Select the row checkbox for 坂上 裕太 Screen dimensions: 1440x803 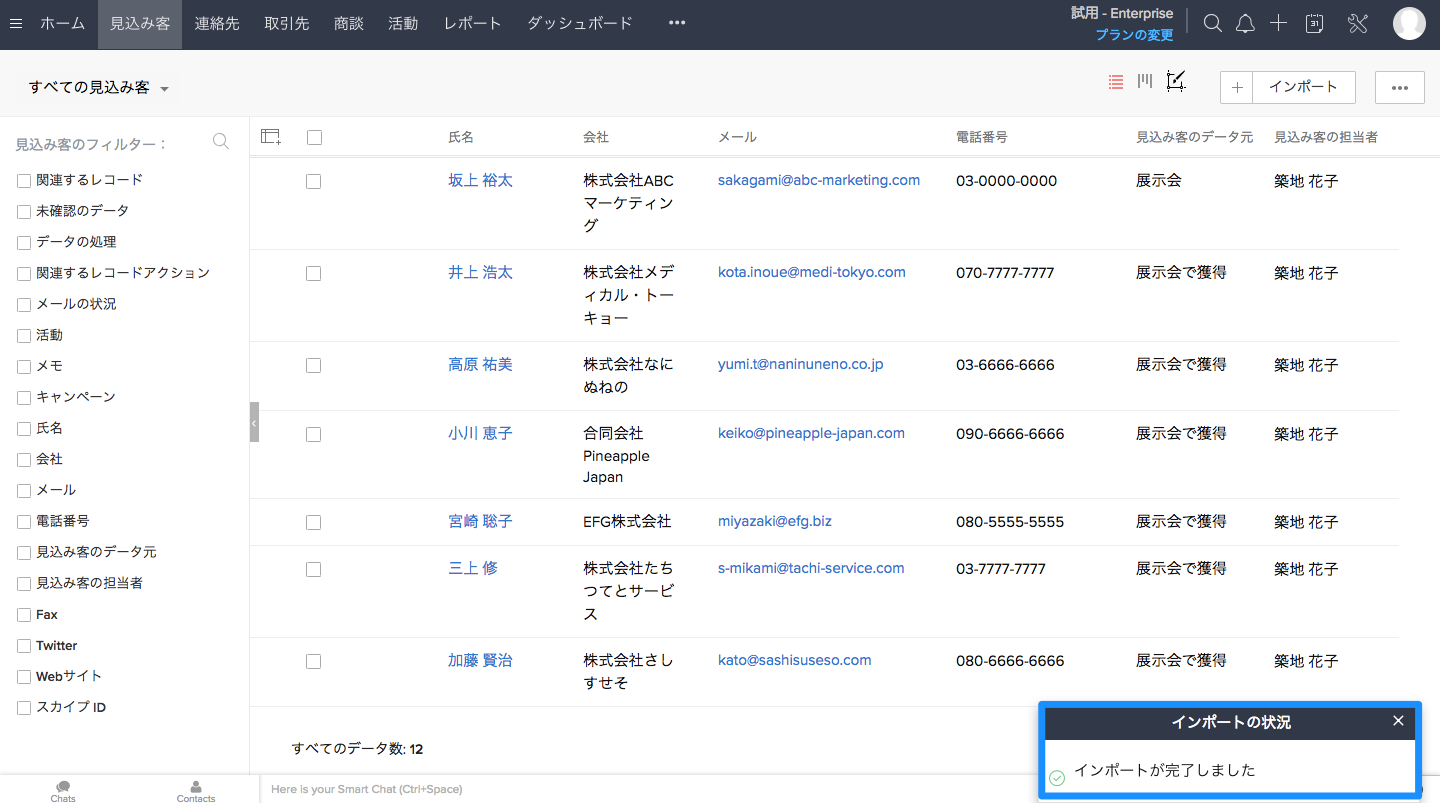click(314, 181)
